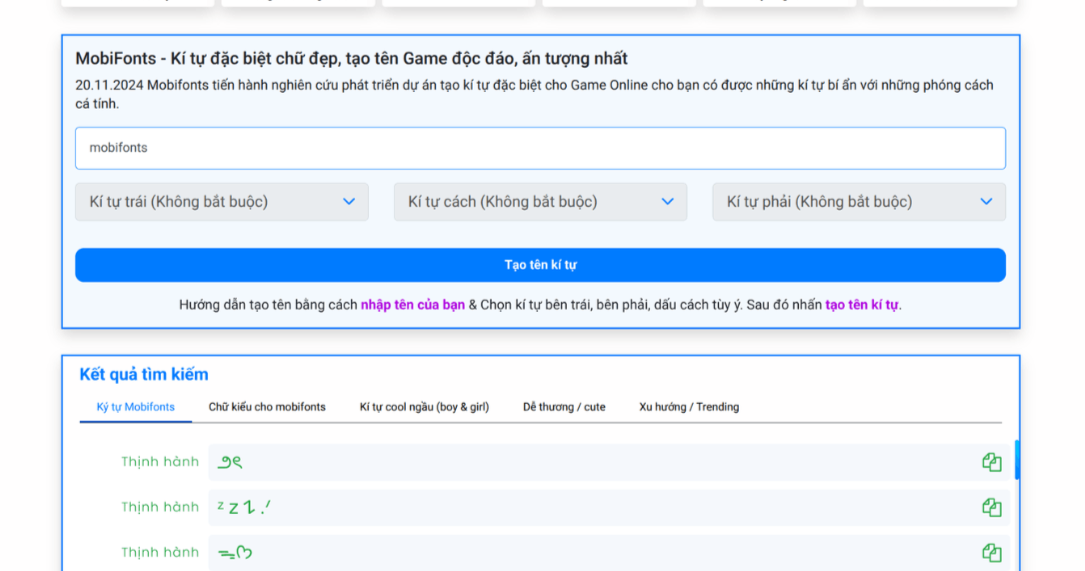1085x571 pixels.
Task: Copy the first Thịnh hành result symbol
Action: (992, 462)
